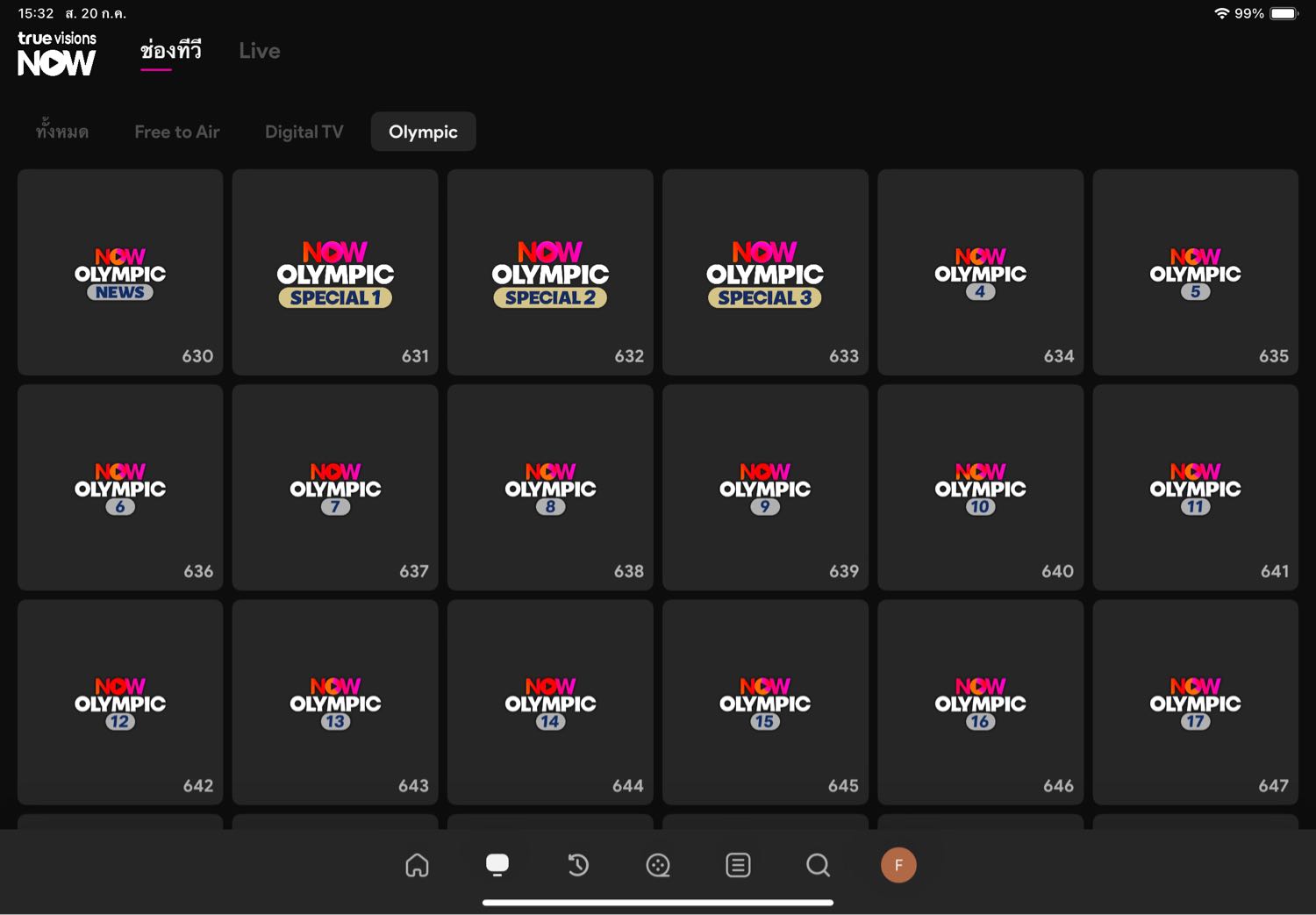Open NOW Olympic Special 3 channel
Screen dimensions: 1316x915
point(765,272)
